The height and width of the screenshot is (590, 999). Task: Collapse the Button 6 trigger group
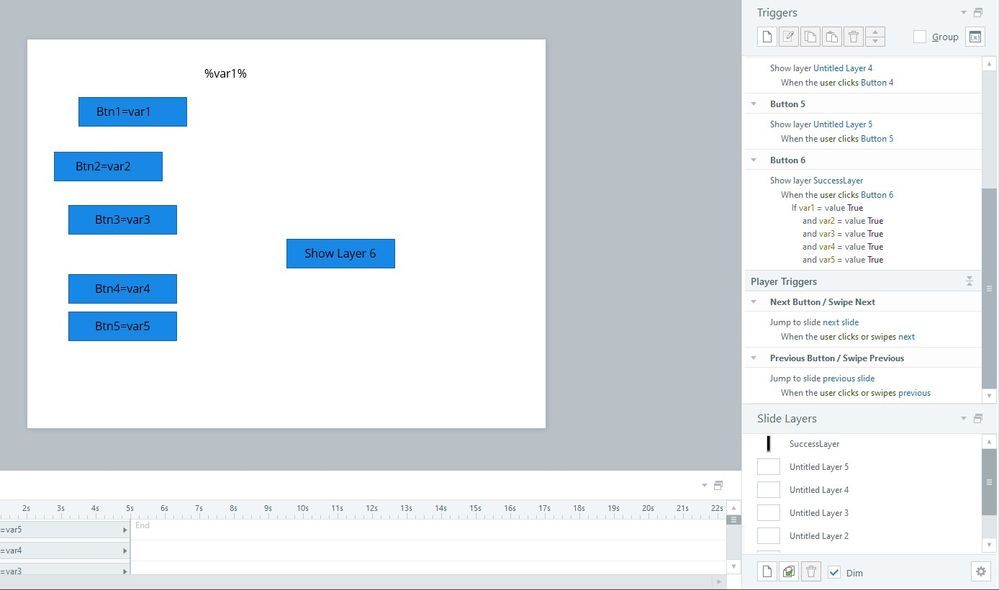(x=754, y=160)
